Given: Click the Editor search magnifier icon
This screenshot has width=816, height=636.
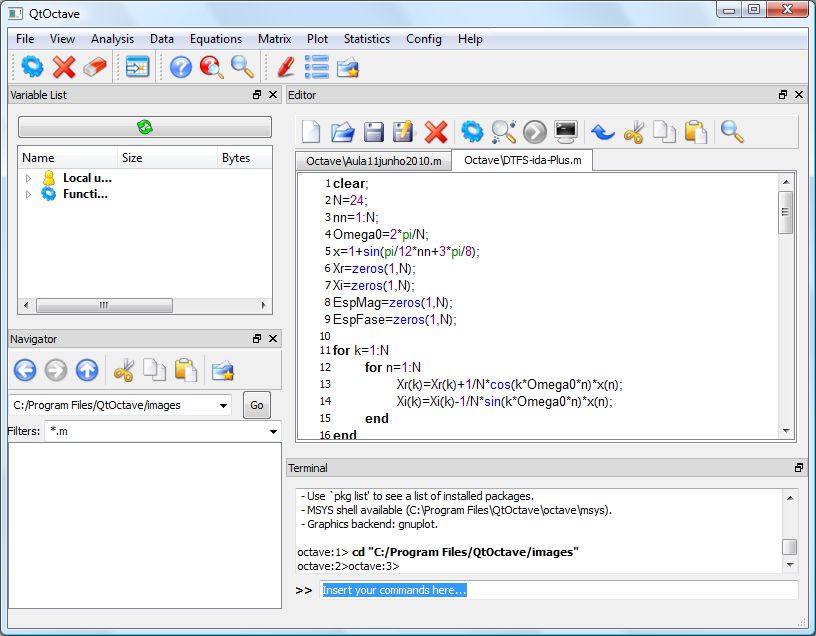Looking at the screenshot, I should (x=732, y=132).
